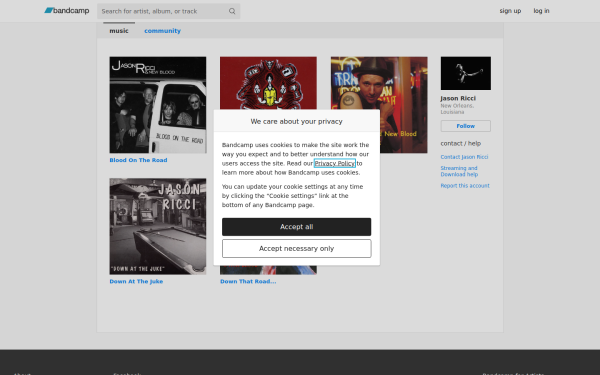Screen dimensions: 600x375
Task: Click the search magnifier icon
Action: point(232,11)
